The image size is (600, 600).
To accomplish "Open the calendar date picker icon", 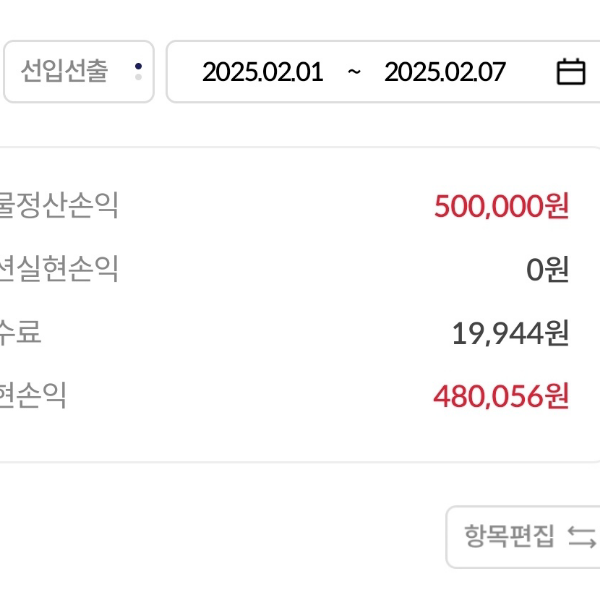I will coord(570,72).
